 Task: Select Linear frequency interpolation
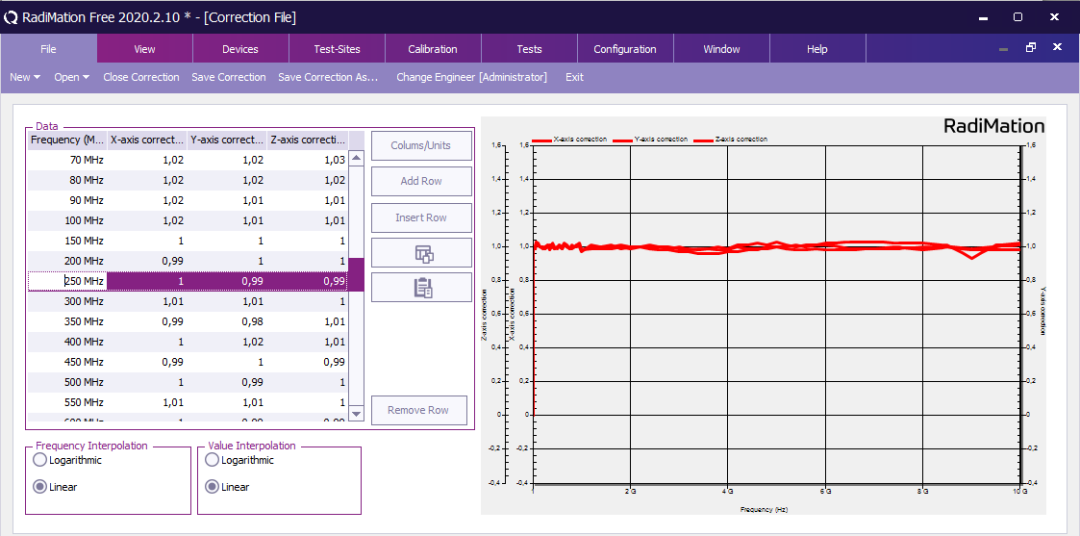[x=56, y=487]
